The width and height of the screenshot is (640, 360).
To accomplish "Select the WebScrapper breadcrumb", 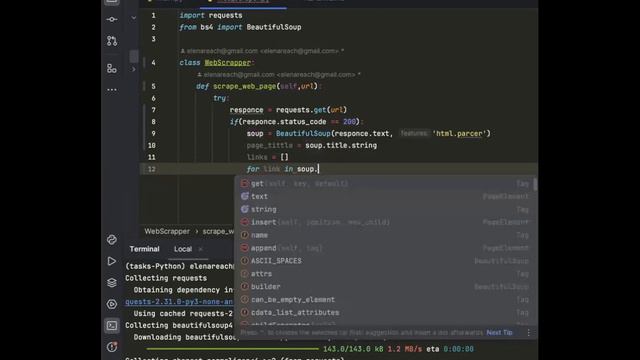I will coord(167,231).
